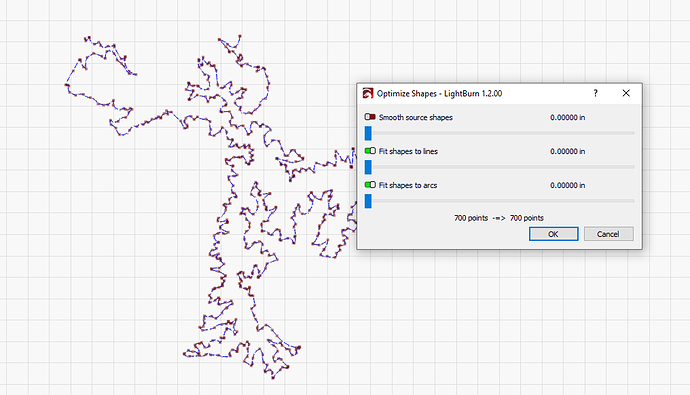Click the Fit shapes to lines slider handle
690x395 pixels.
coord(368,167)
